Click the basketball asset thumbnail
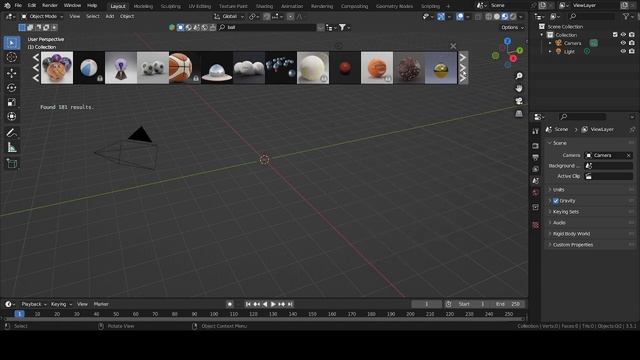 click(x=184, y=68)
